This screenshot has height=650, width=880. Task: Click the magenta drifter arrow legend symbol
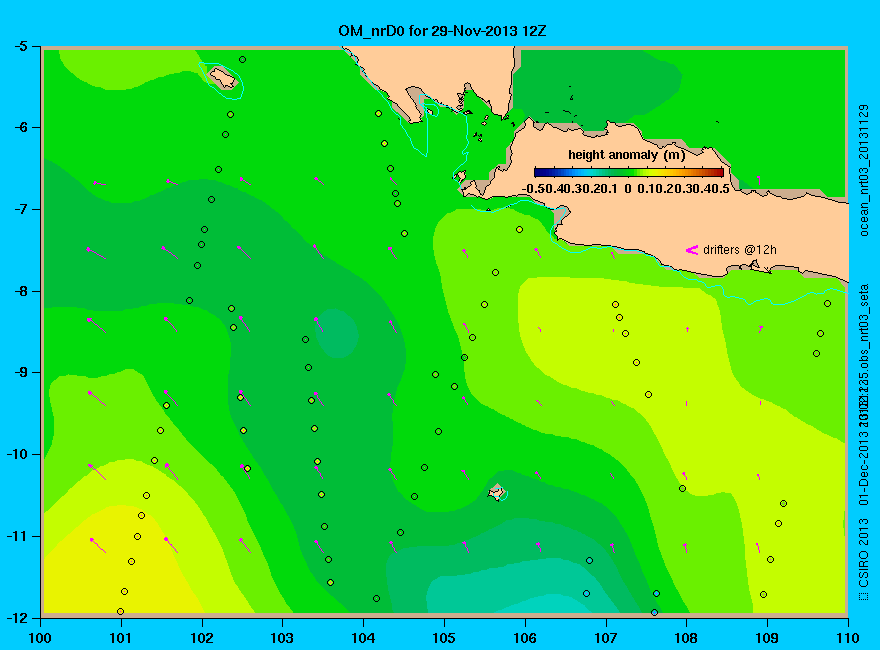(x=692, y=250)
